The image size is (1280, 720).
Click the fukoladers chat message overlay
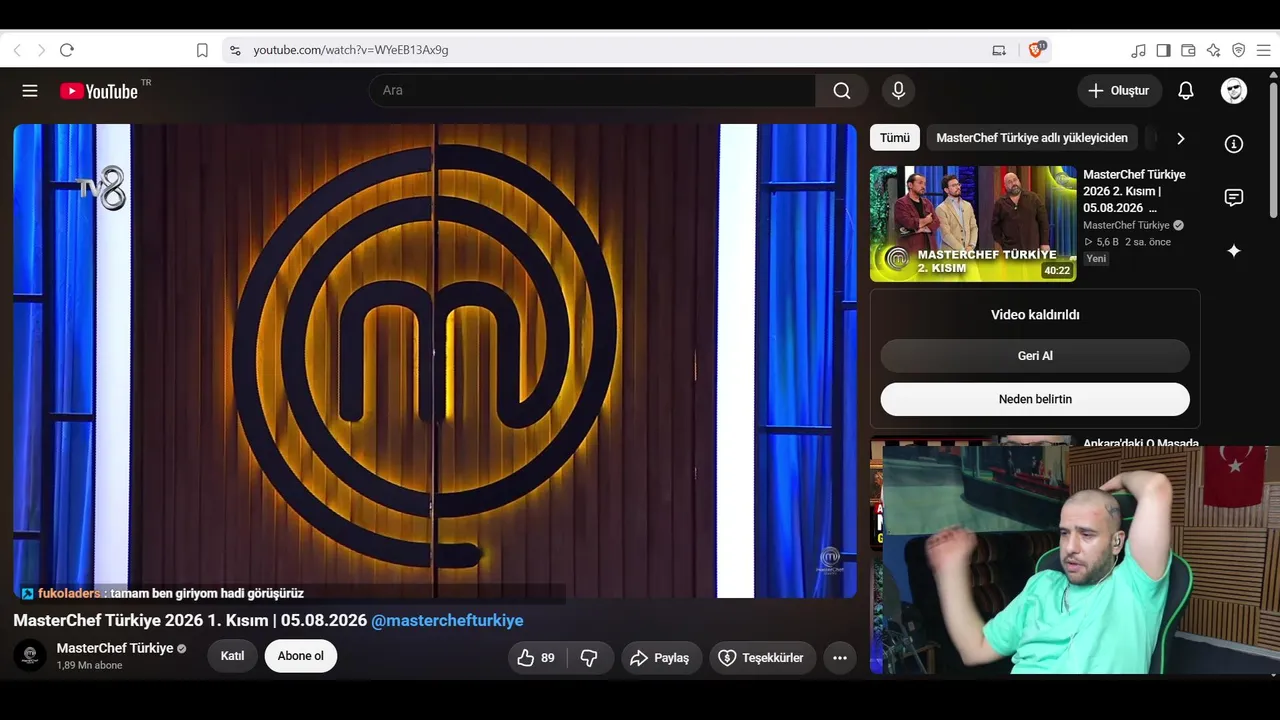coord(161,593)
